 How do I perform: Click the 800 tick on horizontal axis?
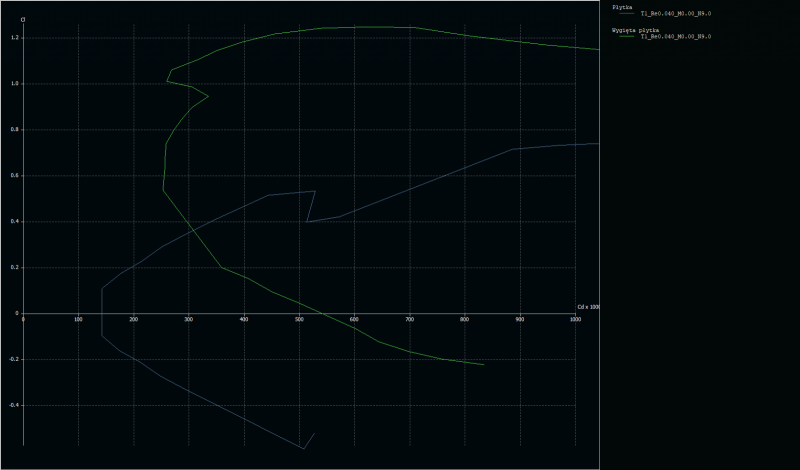464,320
